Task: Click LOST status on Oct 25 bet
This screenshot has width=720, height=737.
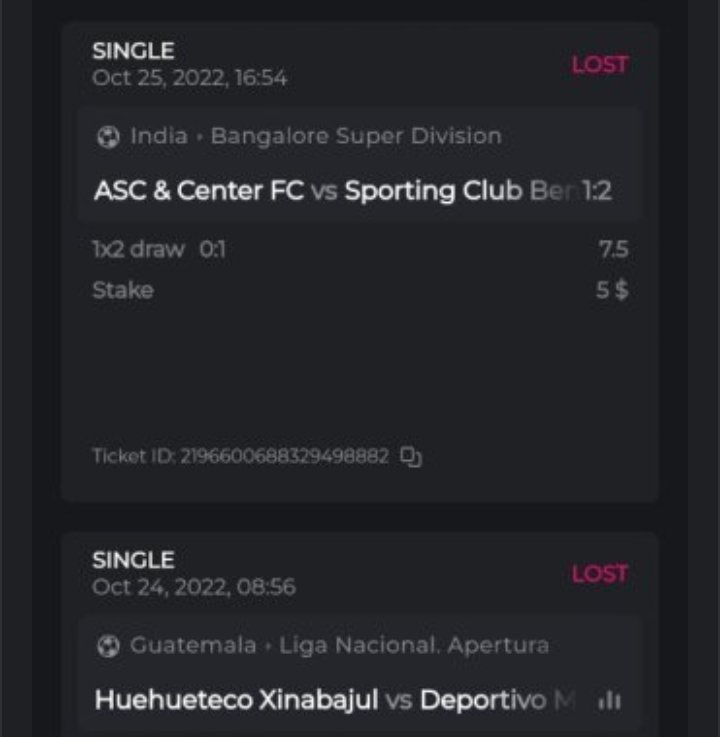Action: coord(599,65)
